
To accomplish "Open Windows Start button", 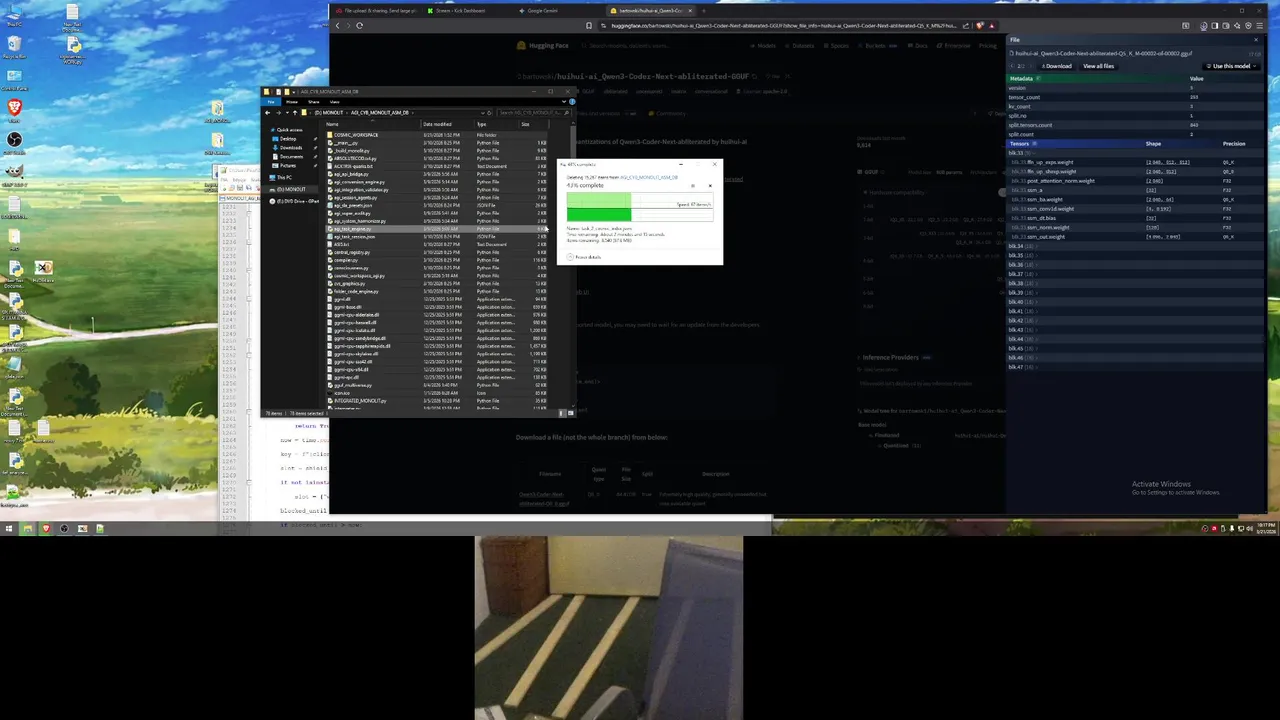I will click(x=8, y=528).
